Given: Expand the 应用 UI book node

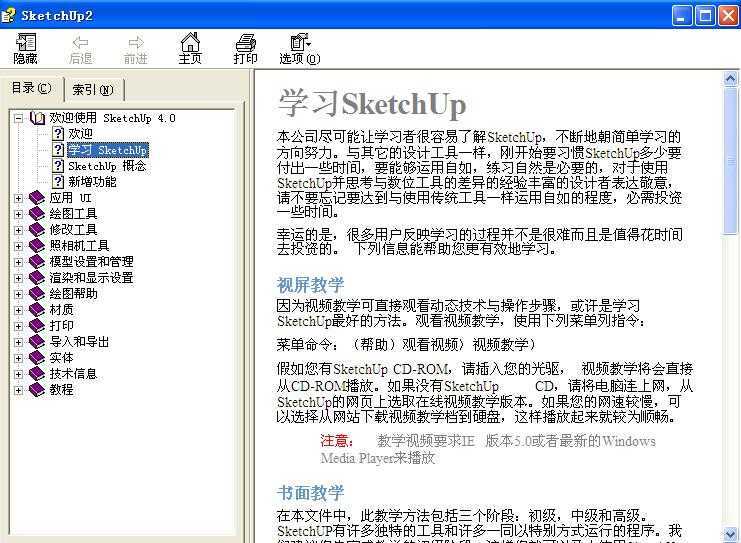Looking at the screenshot, I should [18, 198].
